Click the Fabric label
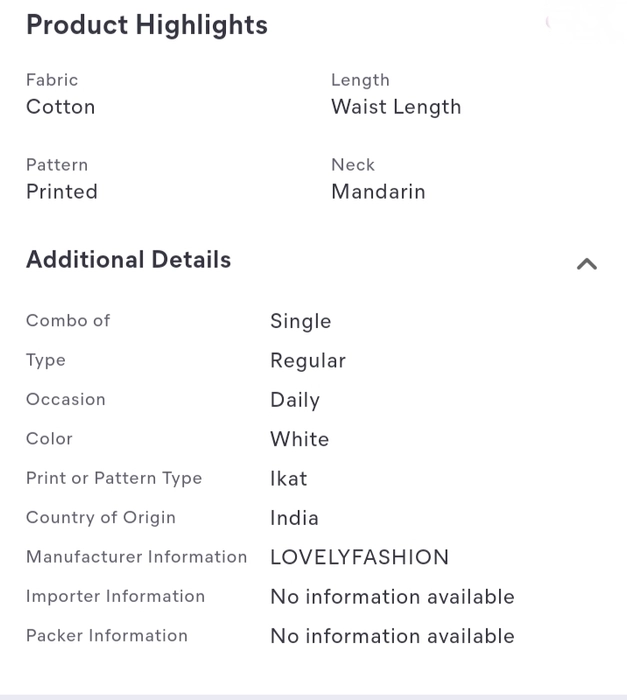 (x=52, y=80)
